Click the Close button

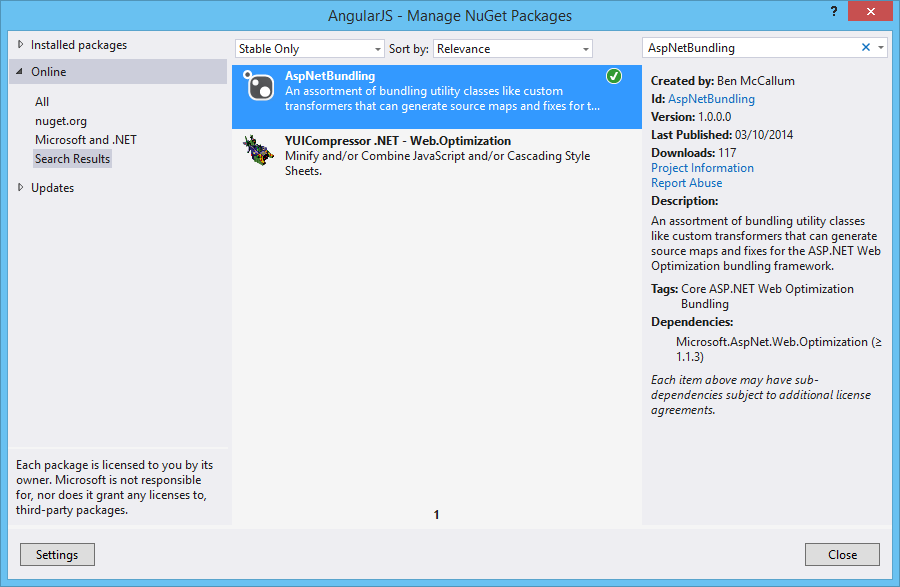pyautogui.click(x=842, y=554)
